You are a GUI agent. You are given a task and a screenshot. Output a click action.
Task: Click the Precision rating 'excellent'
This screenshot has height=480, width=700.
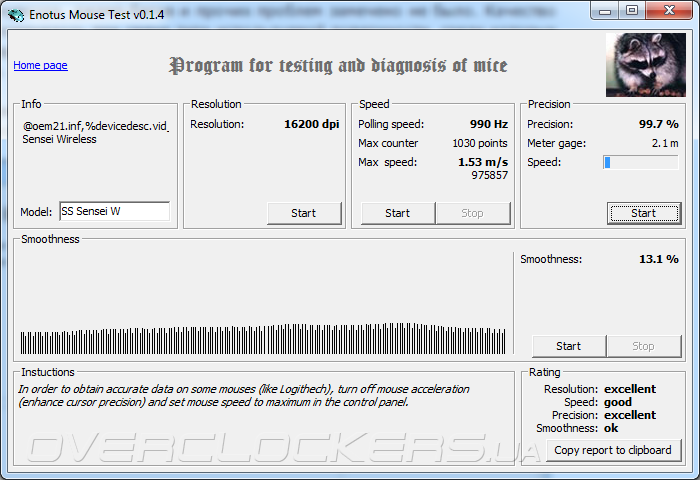[x=630, y=415]
